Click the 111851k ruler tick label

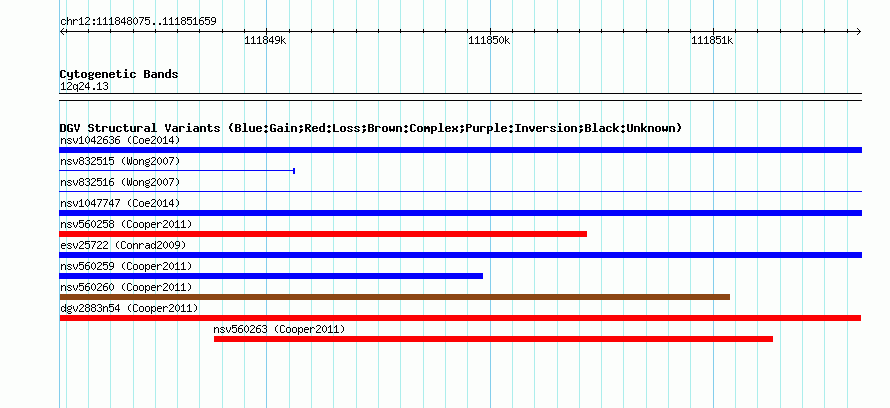(712, 41)
